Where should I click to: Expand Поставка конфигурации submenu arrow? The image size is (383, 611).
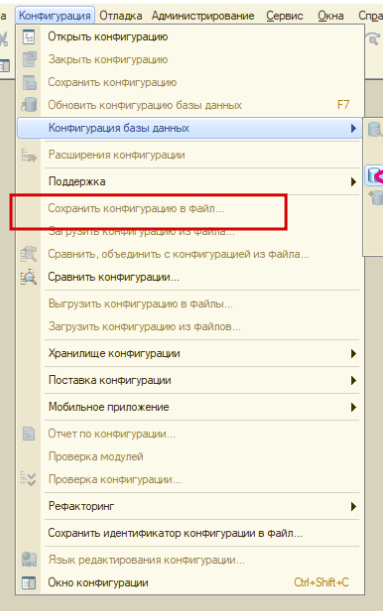[353, 380]
